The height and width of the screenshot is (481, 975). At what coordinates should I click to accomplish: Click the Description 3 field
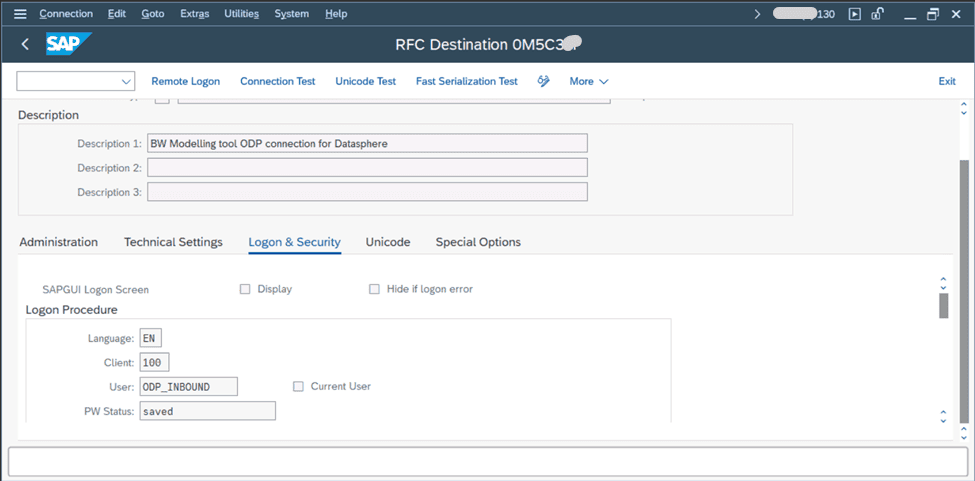[367, 192]
